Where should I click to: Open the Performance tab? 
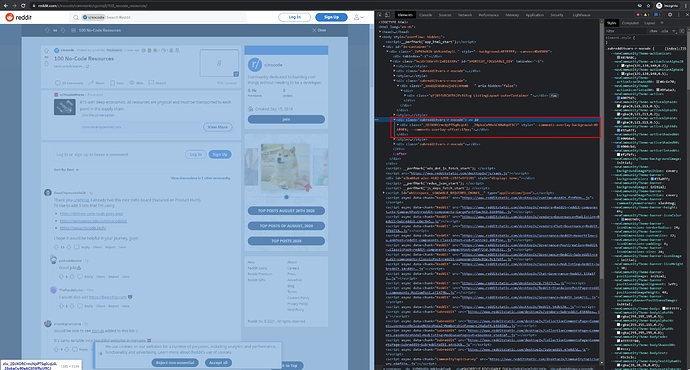pos(488,15)
